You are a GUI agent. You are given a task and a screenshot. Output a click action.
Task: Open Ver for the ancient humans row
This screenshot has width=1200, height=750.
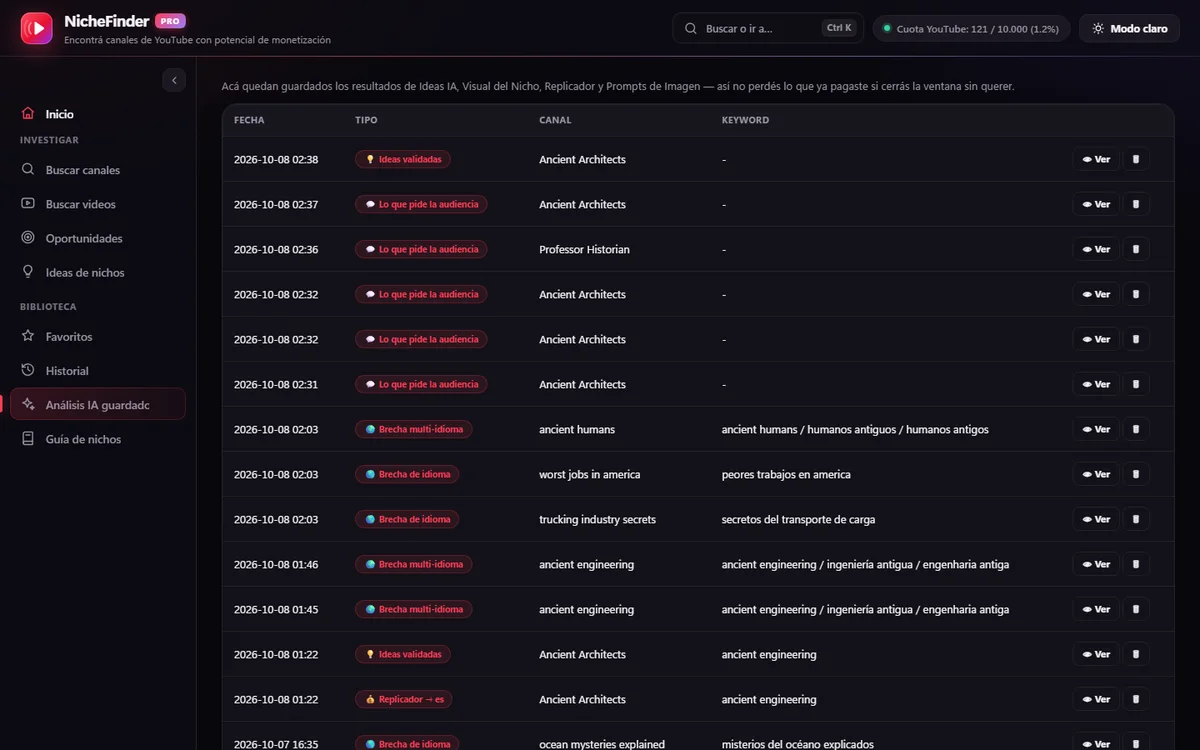coord(1096,429)
